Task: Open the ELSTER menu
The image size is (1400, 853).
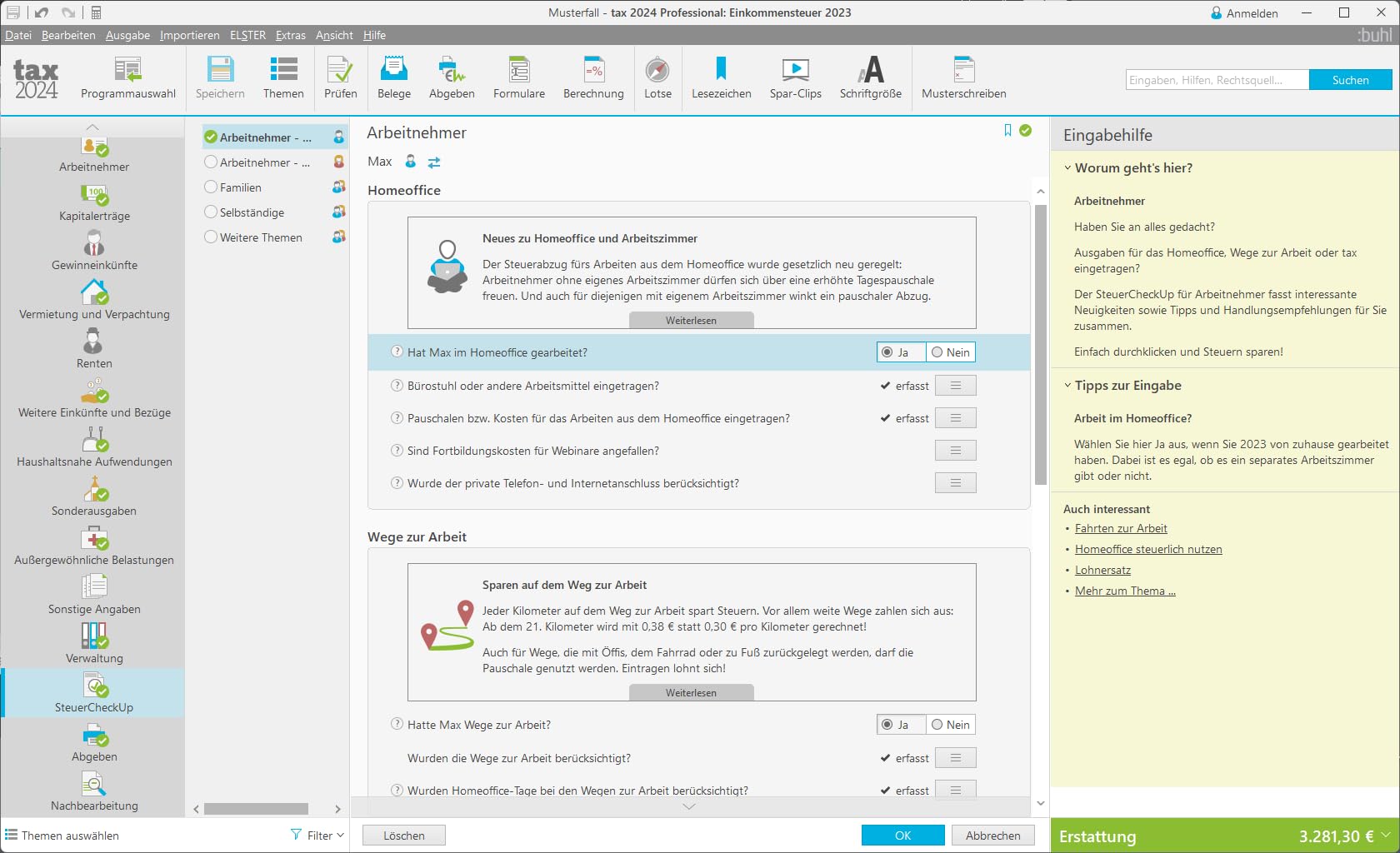Action: tap(247, 35)
